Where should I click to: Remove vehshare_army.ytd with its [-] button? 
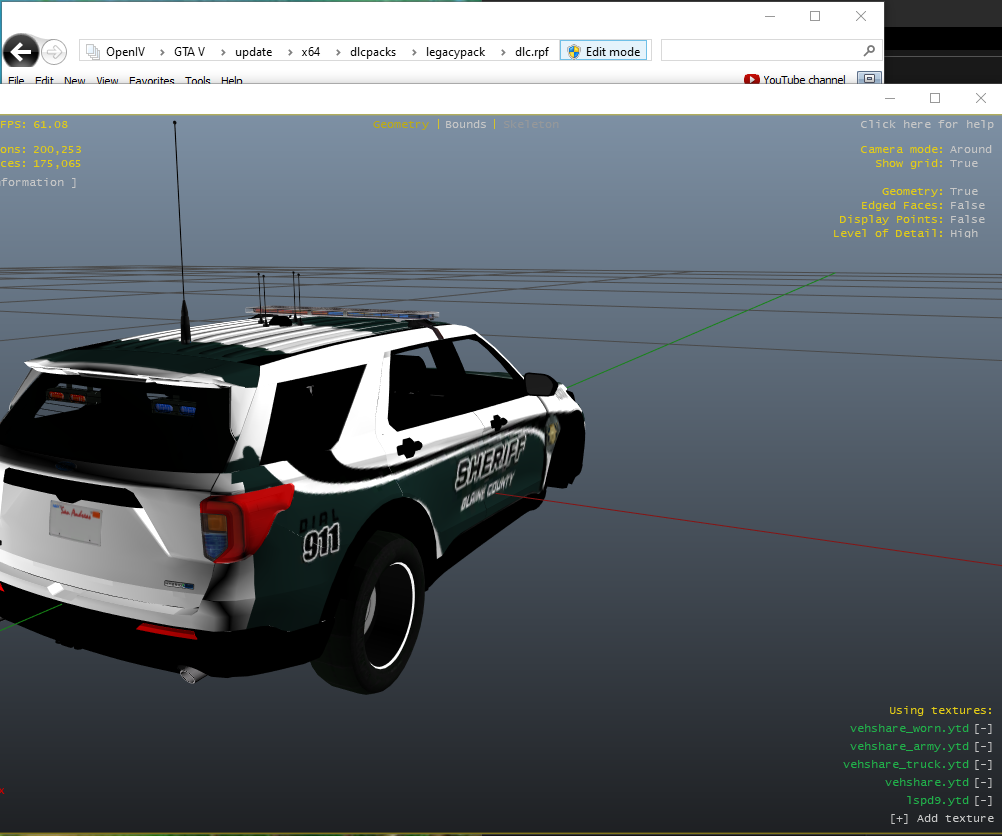983,746
